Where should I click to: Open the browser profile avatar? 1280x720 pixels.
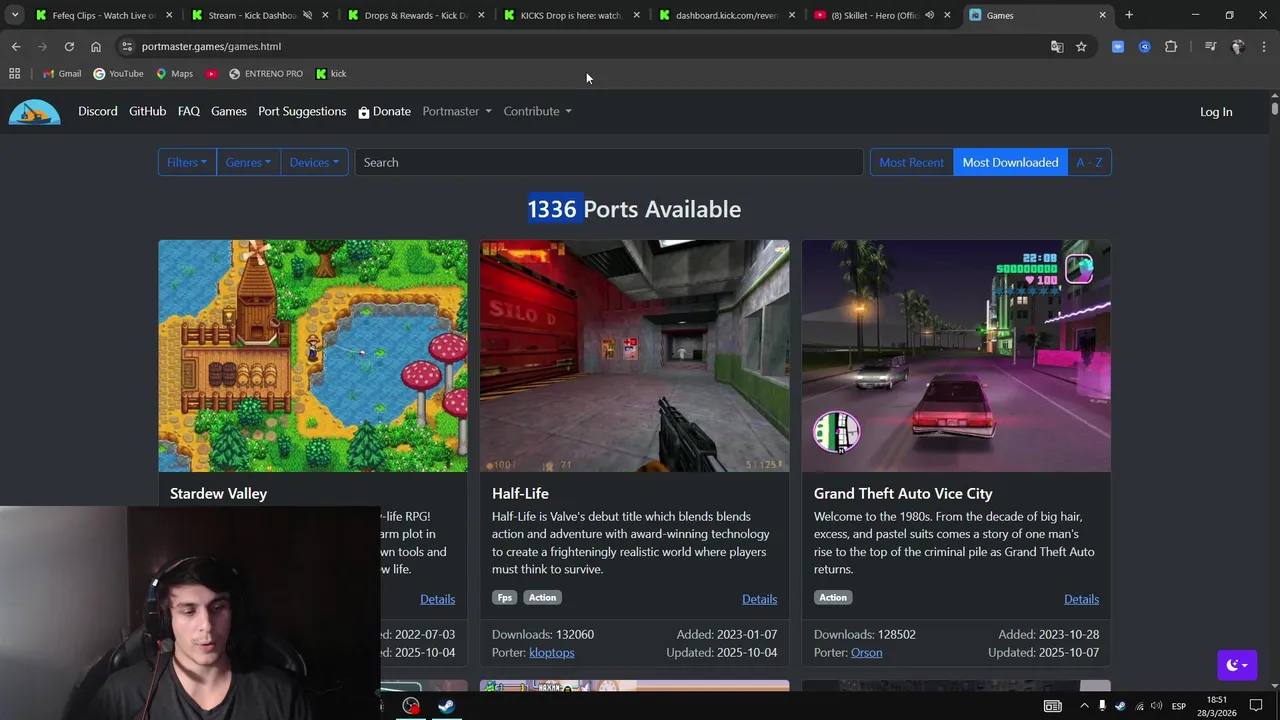1238,46
